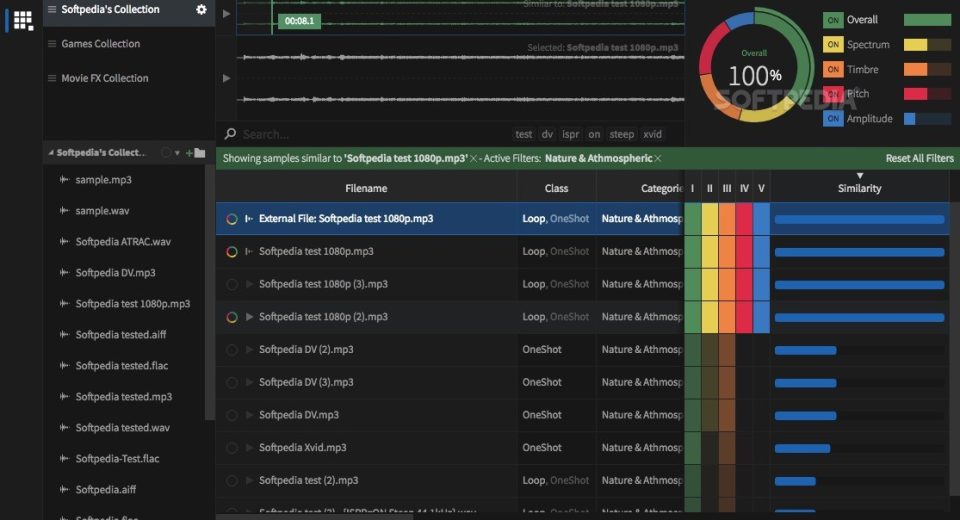960x520 pixels.
Task: Select sample.wav in file tree
Action: point(102,211)
